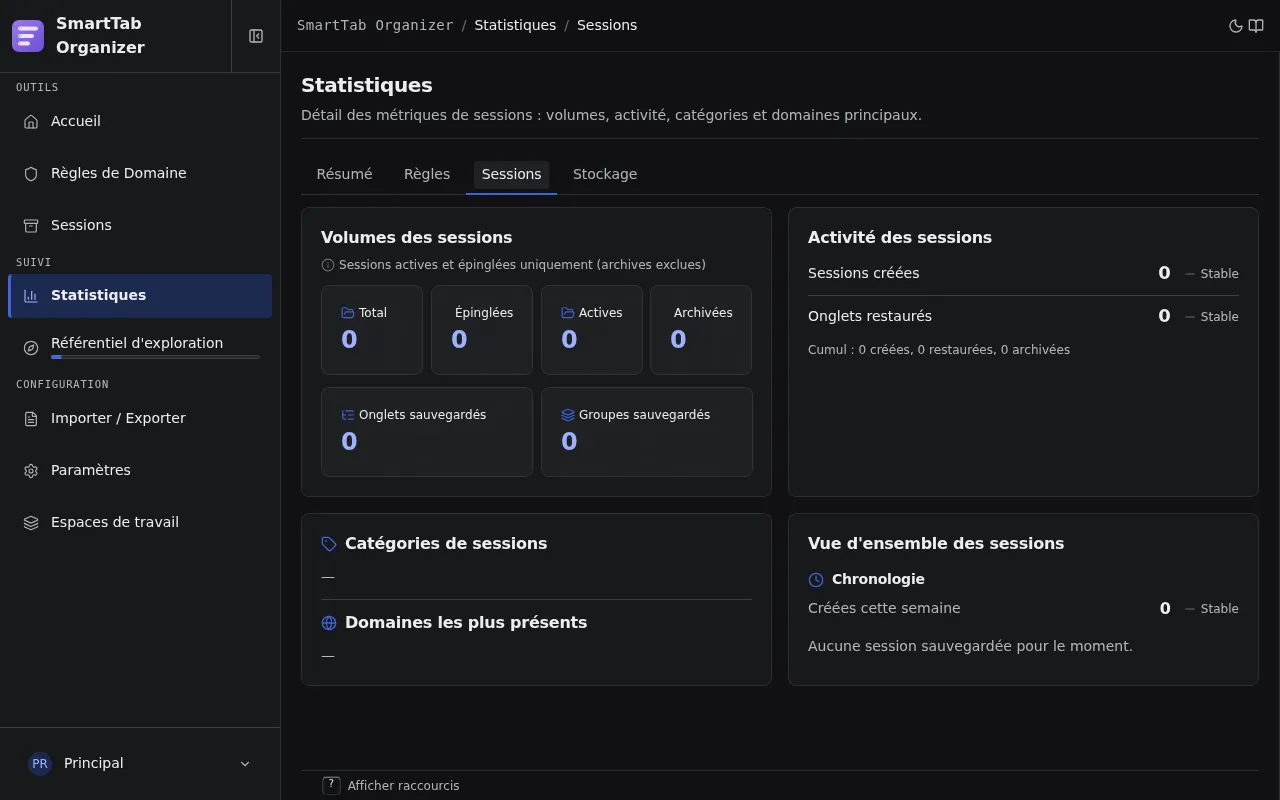This screenshot has height=800, width=1280.
Task: Click the clock icon by Chronologie
Action: pos(816,580)
